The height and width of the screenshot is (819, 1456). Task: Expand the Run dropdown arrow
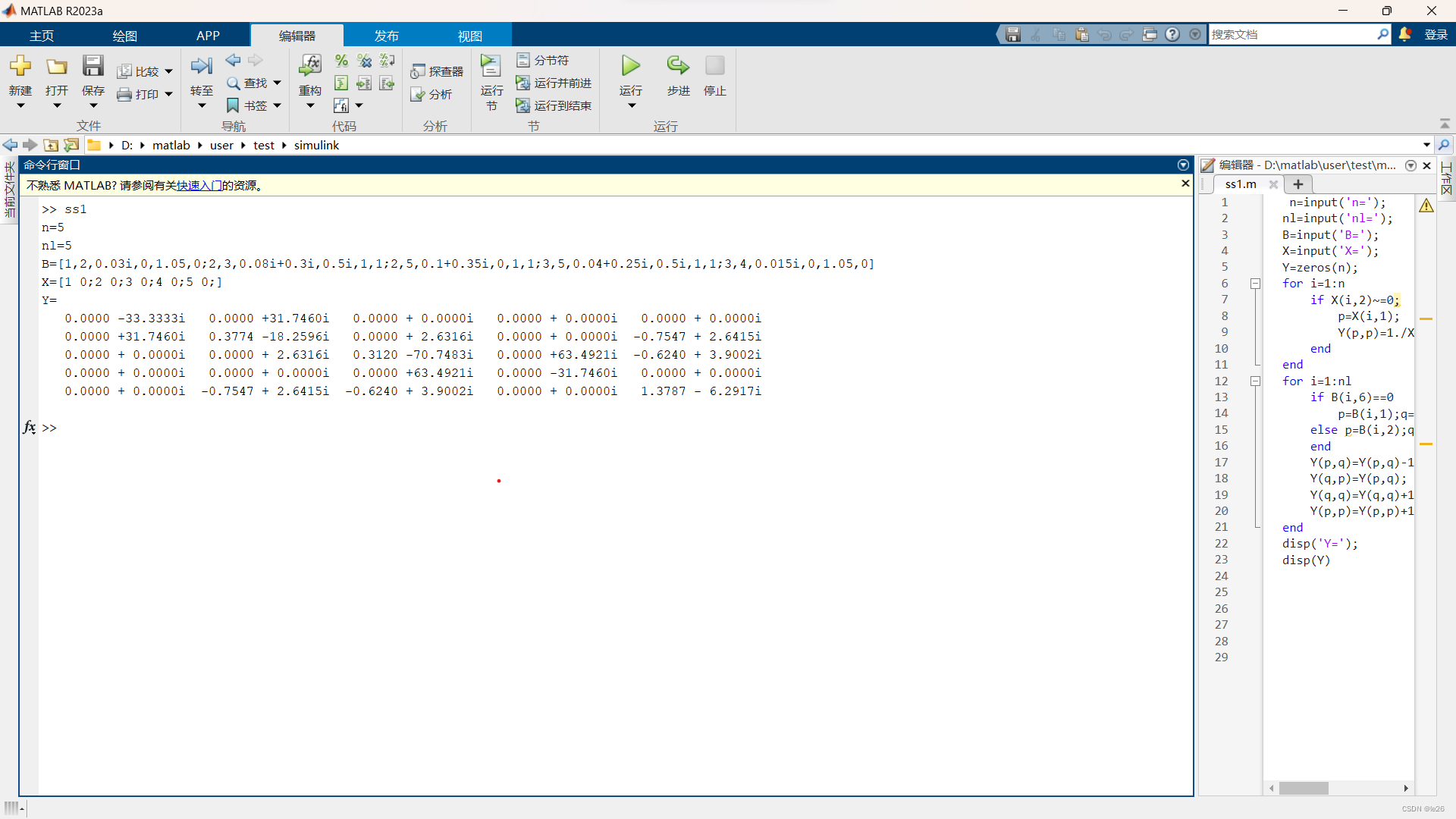tap(631, 105)
